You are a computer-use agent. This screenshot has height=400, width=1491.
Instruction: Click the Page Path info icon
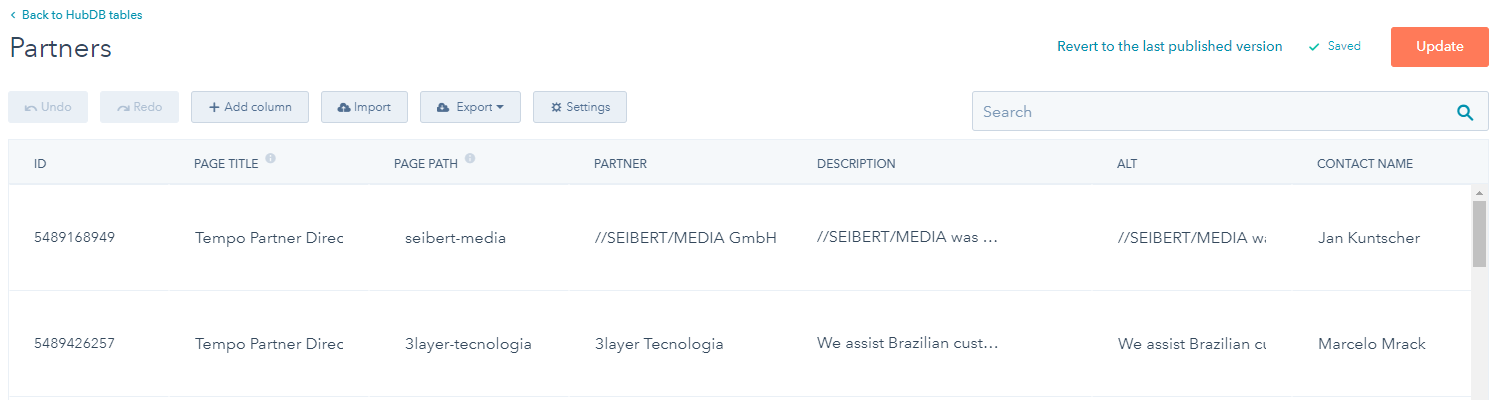pos(470,158)
